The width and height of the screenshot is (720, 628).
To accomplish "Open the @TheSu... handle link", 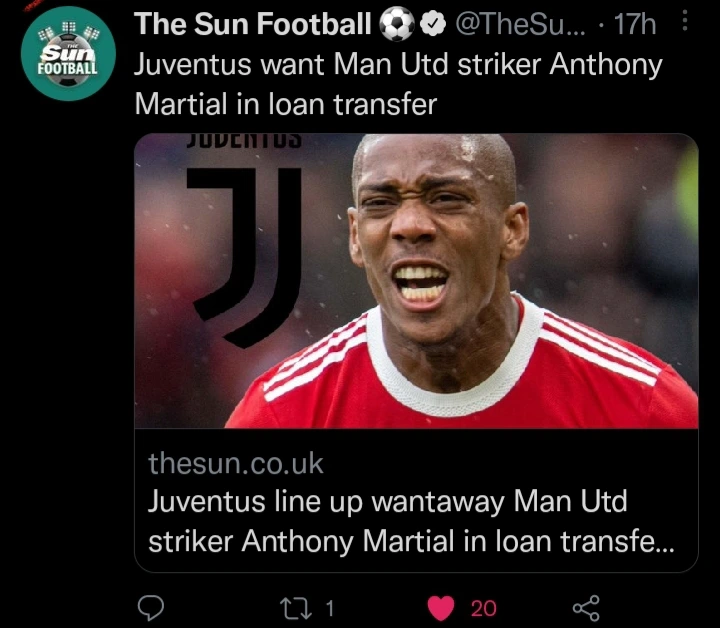I will click(x=521, y=24).
